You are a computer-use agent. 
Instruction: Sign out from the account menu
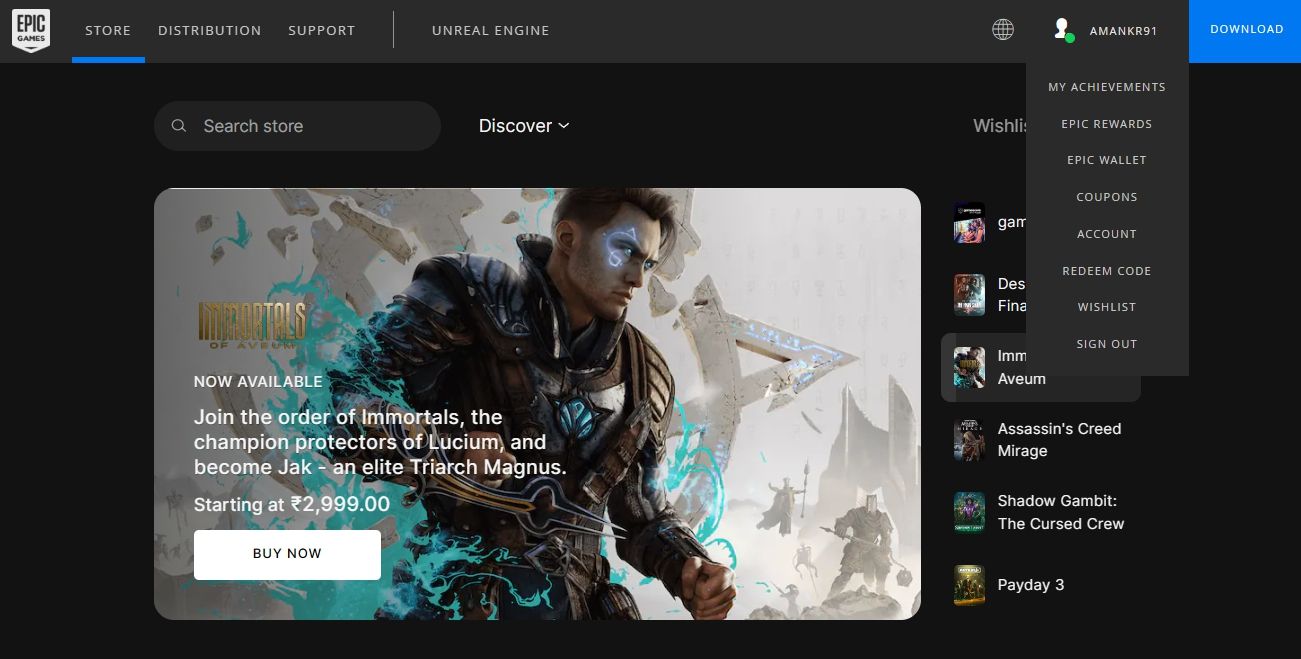tap(1106, 344)
